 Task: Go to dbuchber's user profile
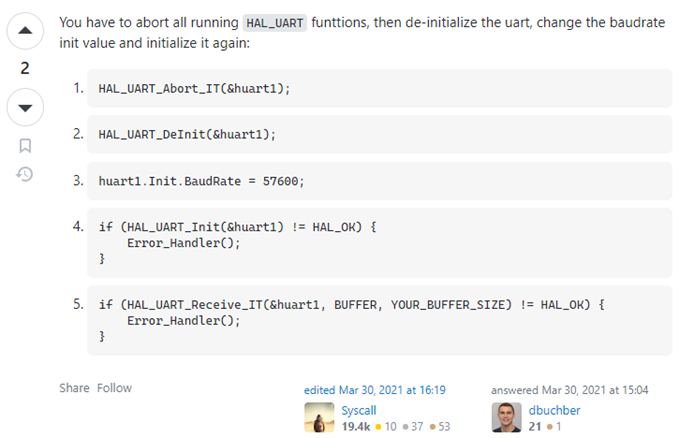coord(554,410)
